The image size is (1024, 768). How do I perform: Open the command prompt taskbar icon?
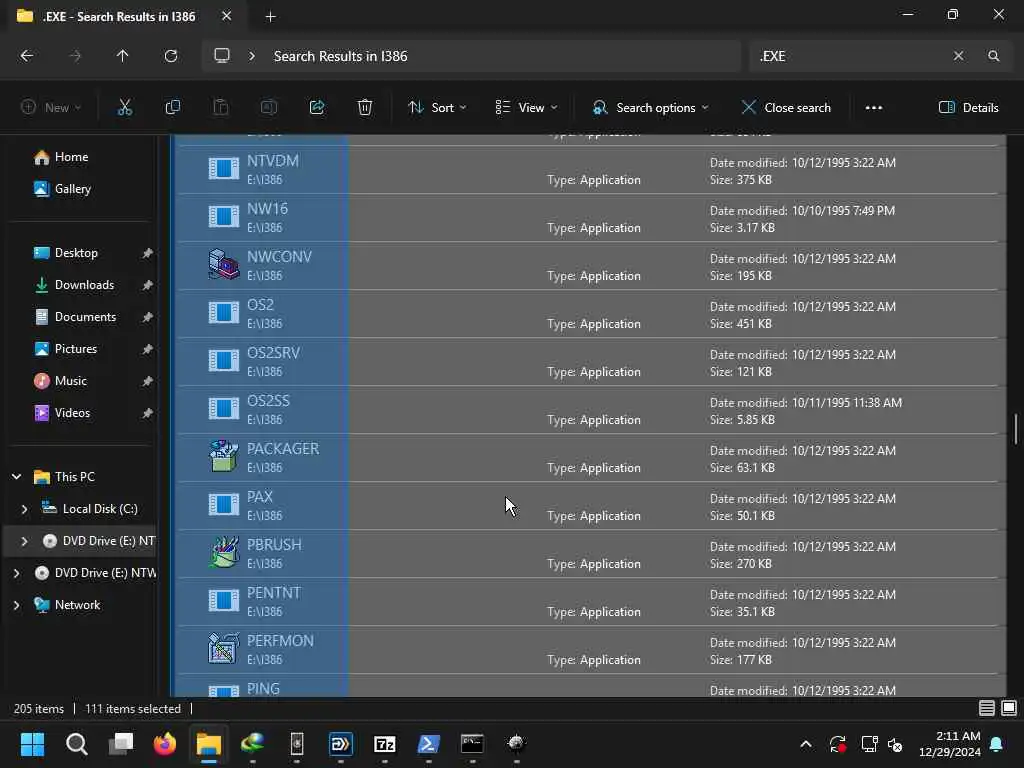(x=472, y=744)
